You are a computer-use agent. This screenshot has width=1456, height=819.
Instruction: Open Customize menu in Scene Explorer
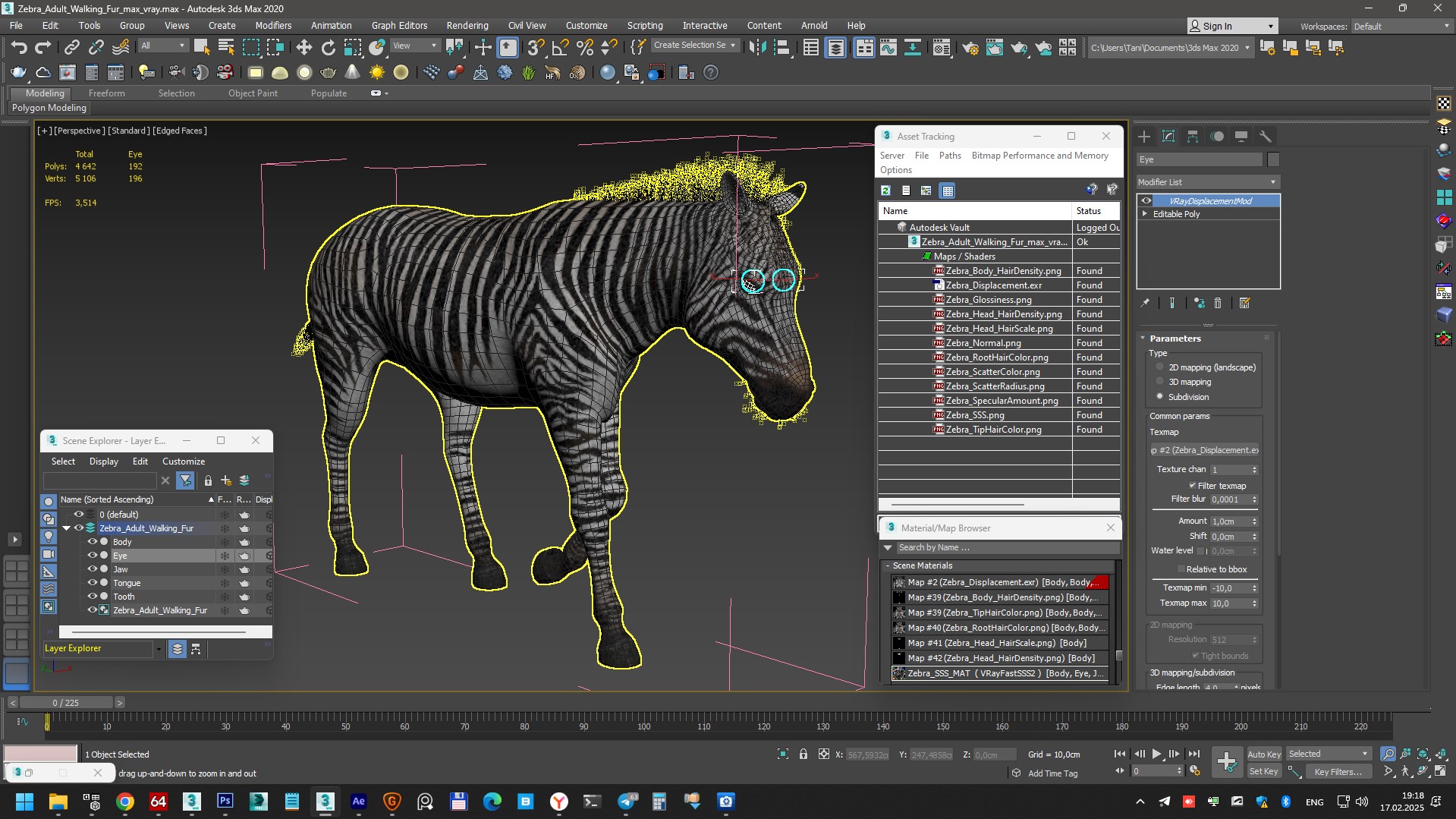pyautogui.click(x=184, y=461)
